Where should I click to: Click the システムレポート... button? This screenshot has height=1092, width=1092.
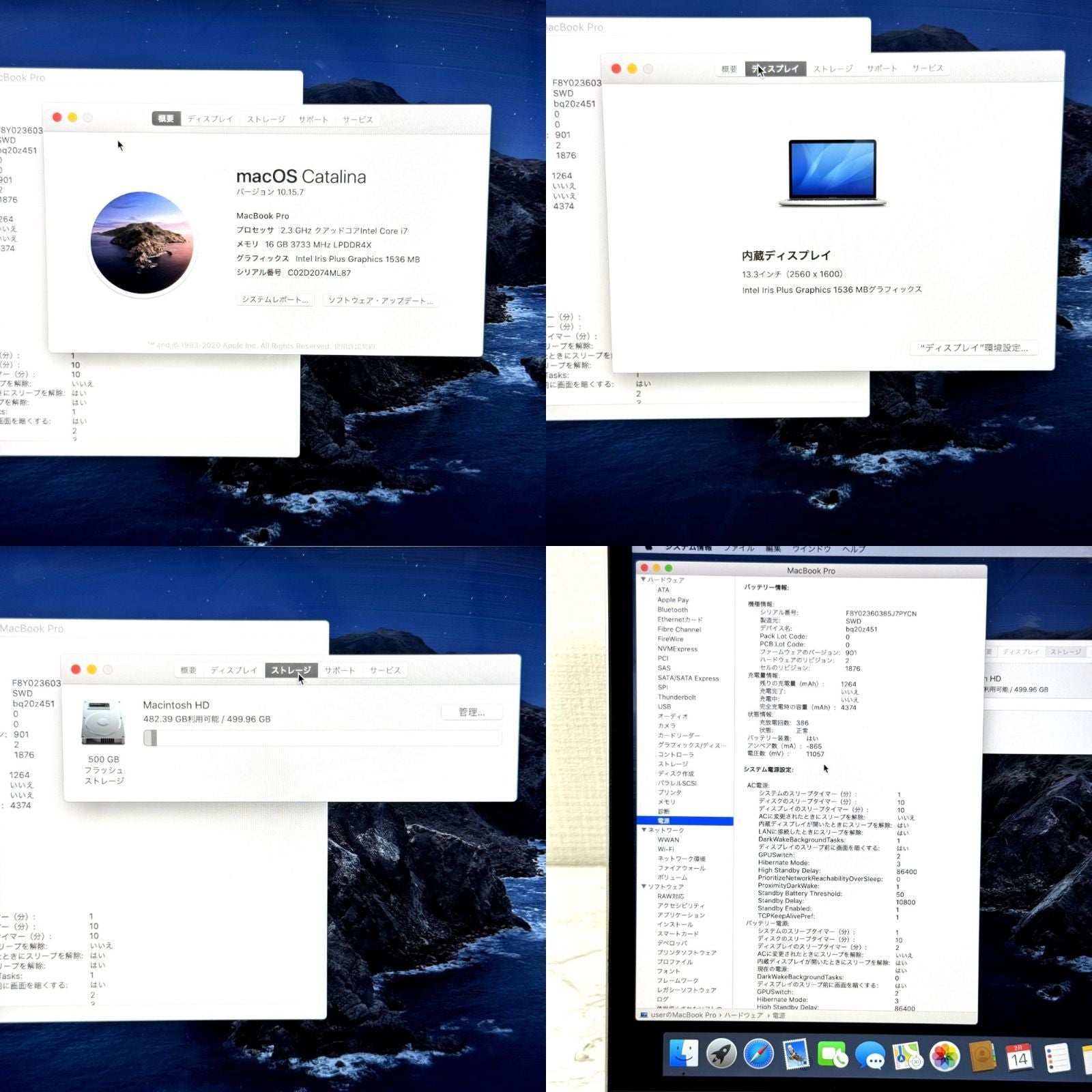[275, 300]
